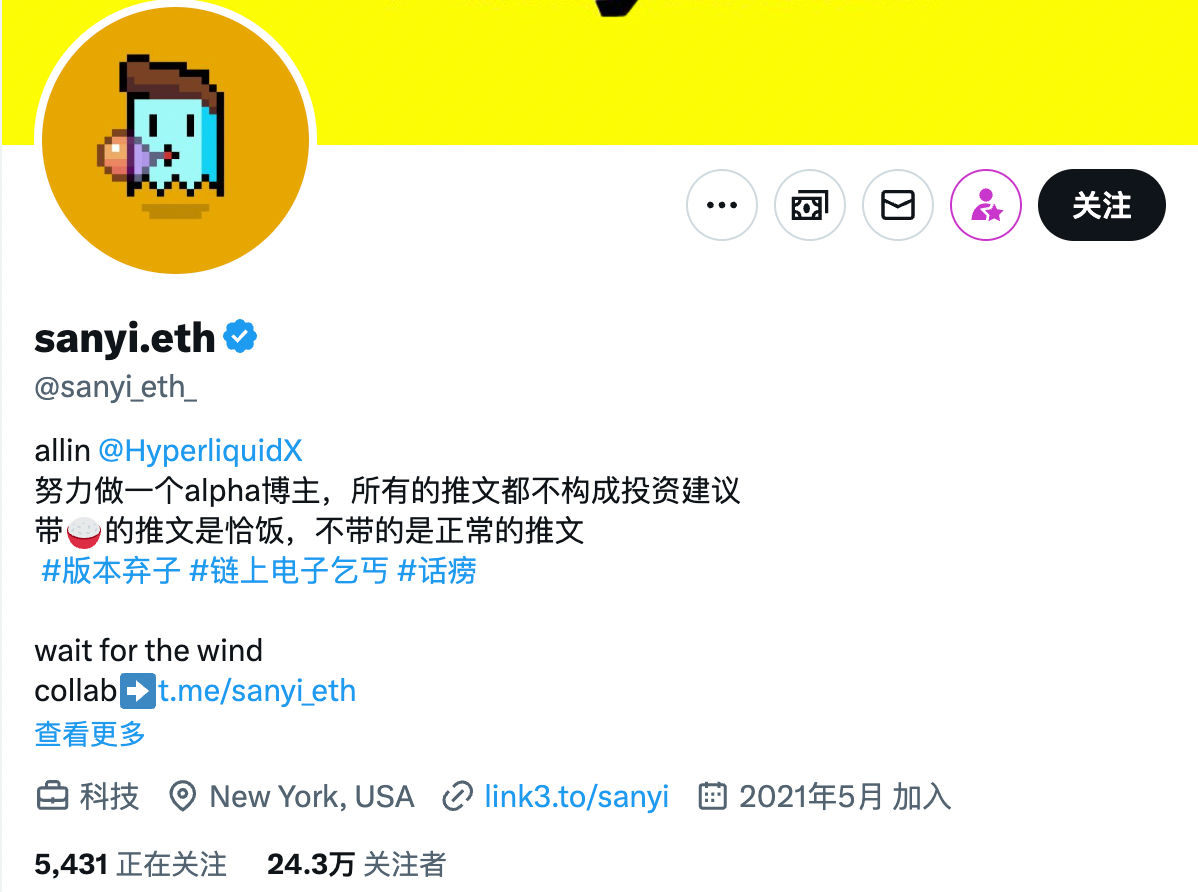This screenshot has height=892, width=1198.
Task: Expand bio with 查看更多
Action: (x=89, y=734)
